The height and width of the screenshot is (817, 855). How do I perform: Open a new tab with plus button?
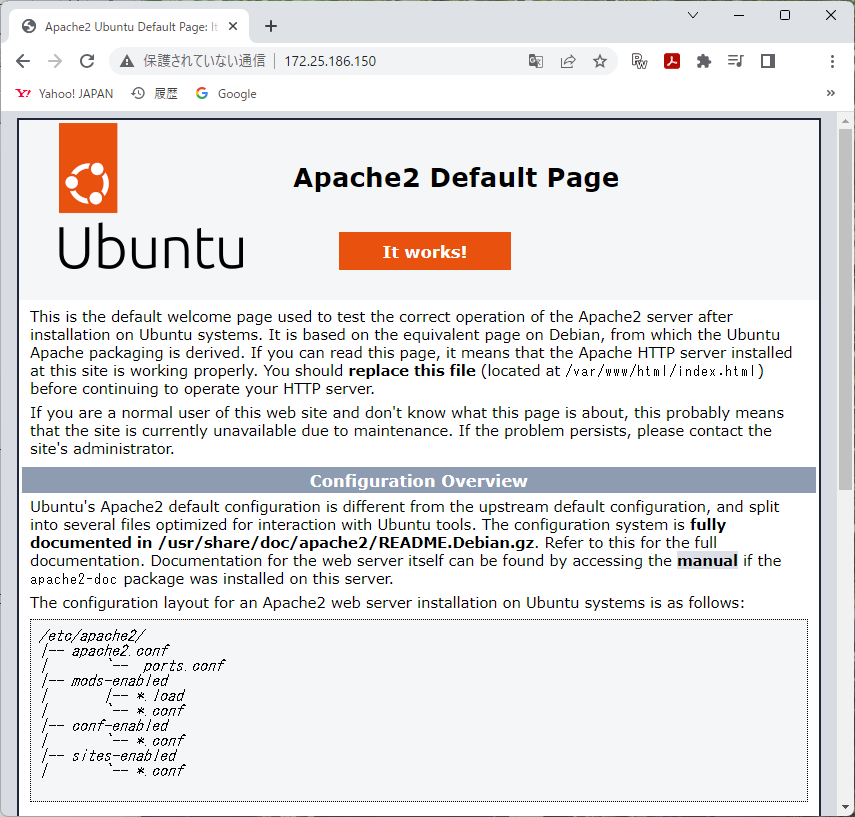coord(271,26)
